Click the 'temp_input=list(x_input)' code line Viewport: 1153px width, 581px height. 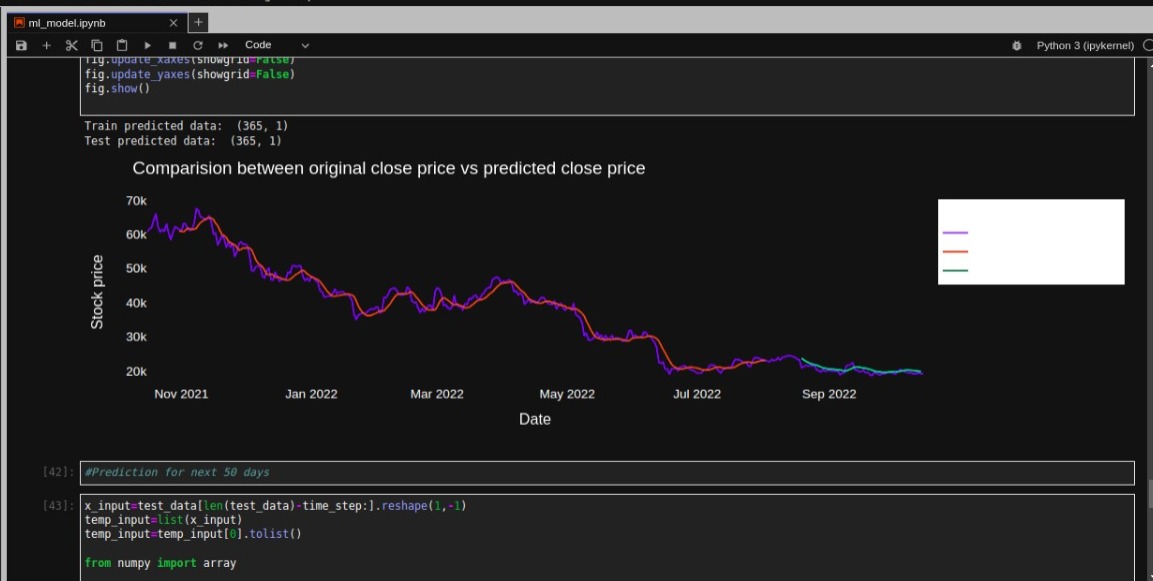click(x=163, y=520)
